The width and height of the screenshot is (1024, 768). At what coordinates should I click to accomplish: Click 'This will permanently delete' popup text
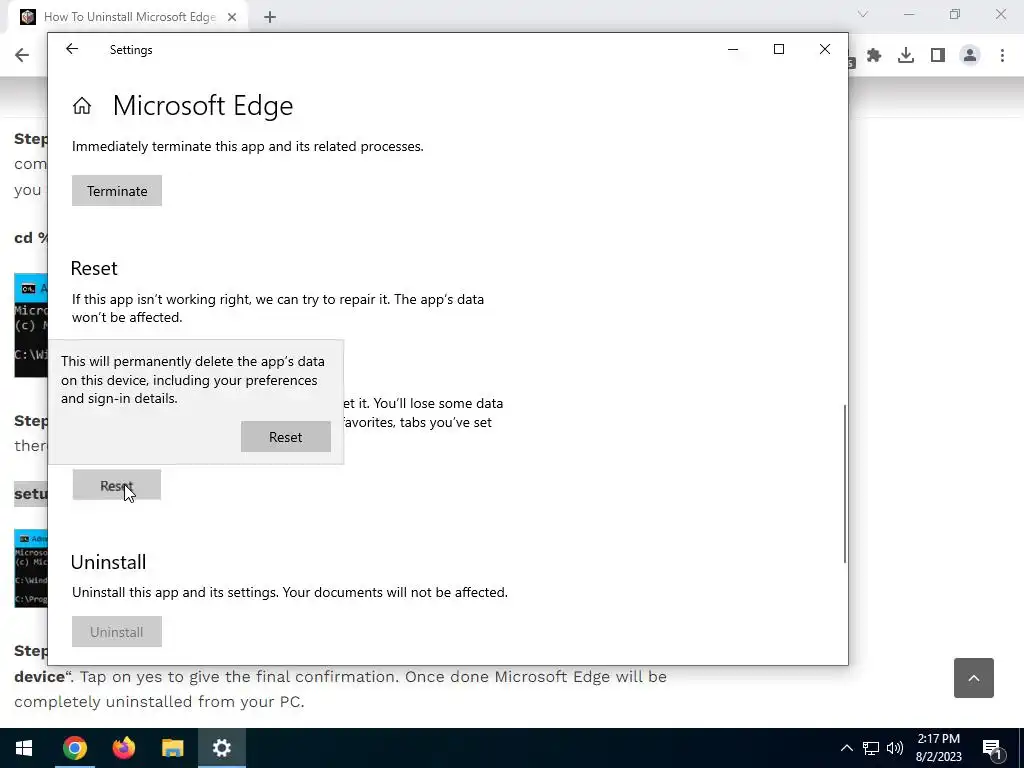[x=193, y=379]
